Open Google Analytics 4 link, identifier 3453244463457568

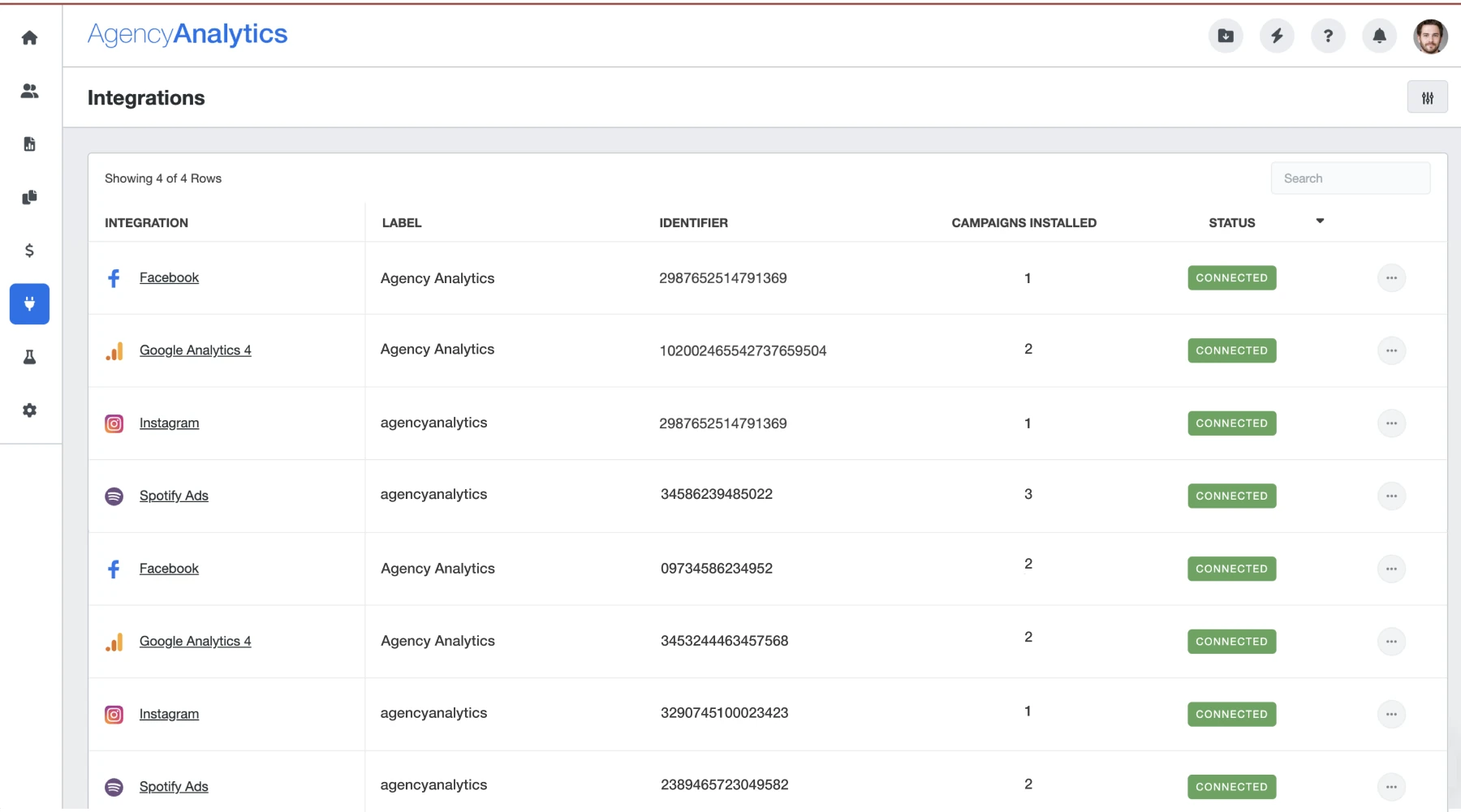click(x=195, y=641)
